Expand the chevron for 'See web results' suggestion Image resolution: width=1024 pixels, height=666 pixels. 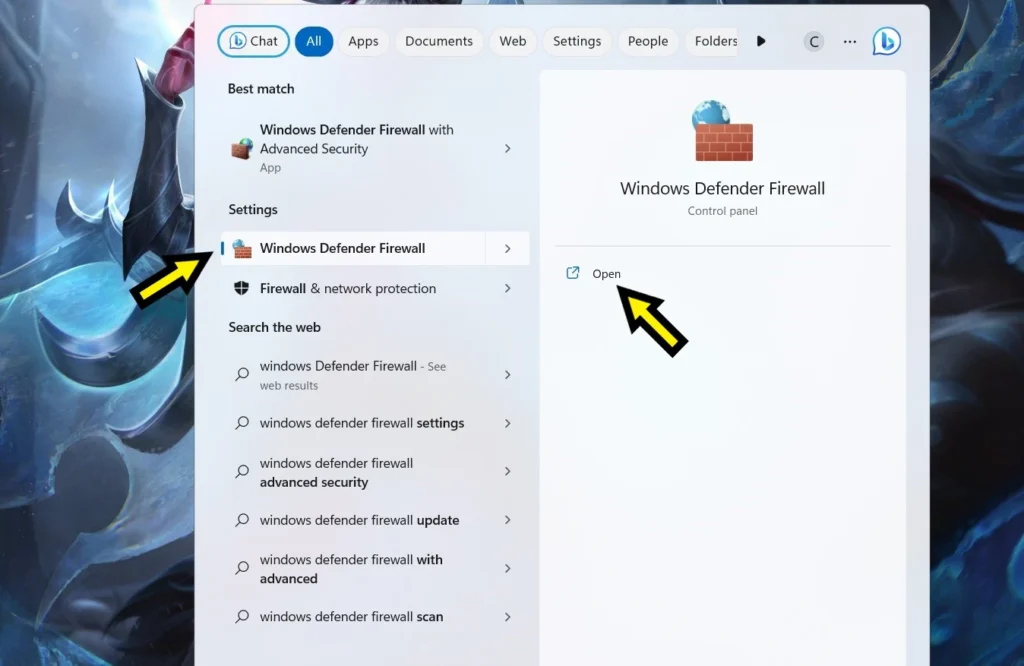pos(507,375)
